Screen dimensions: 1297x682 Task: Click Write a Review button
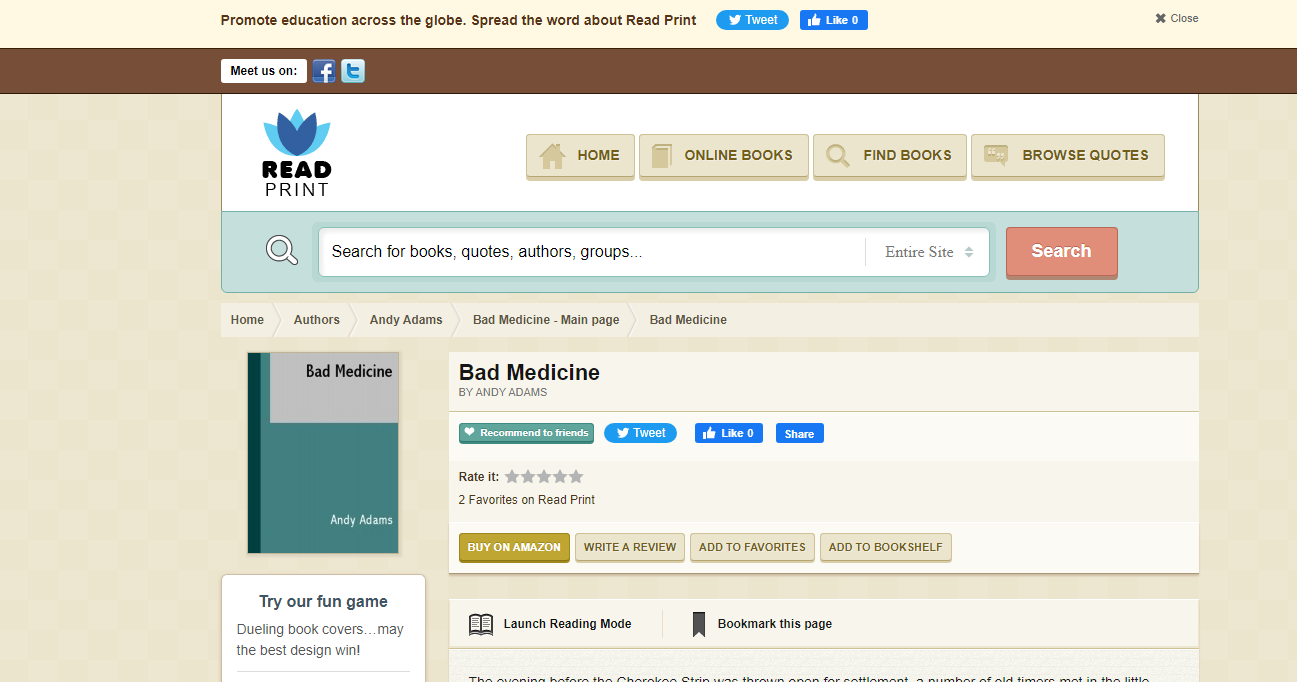(x=630, y=548)
